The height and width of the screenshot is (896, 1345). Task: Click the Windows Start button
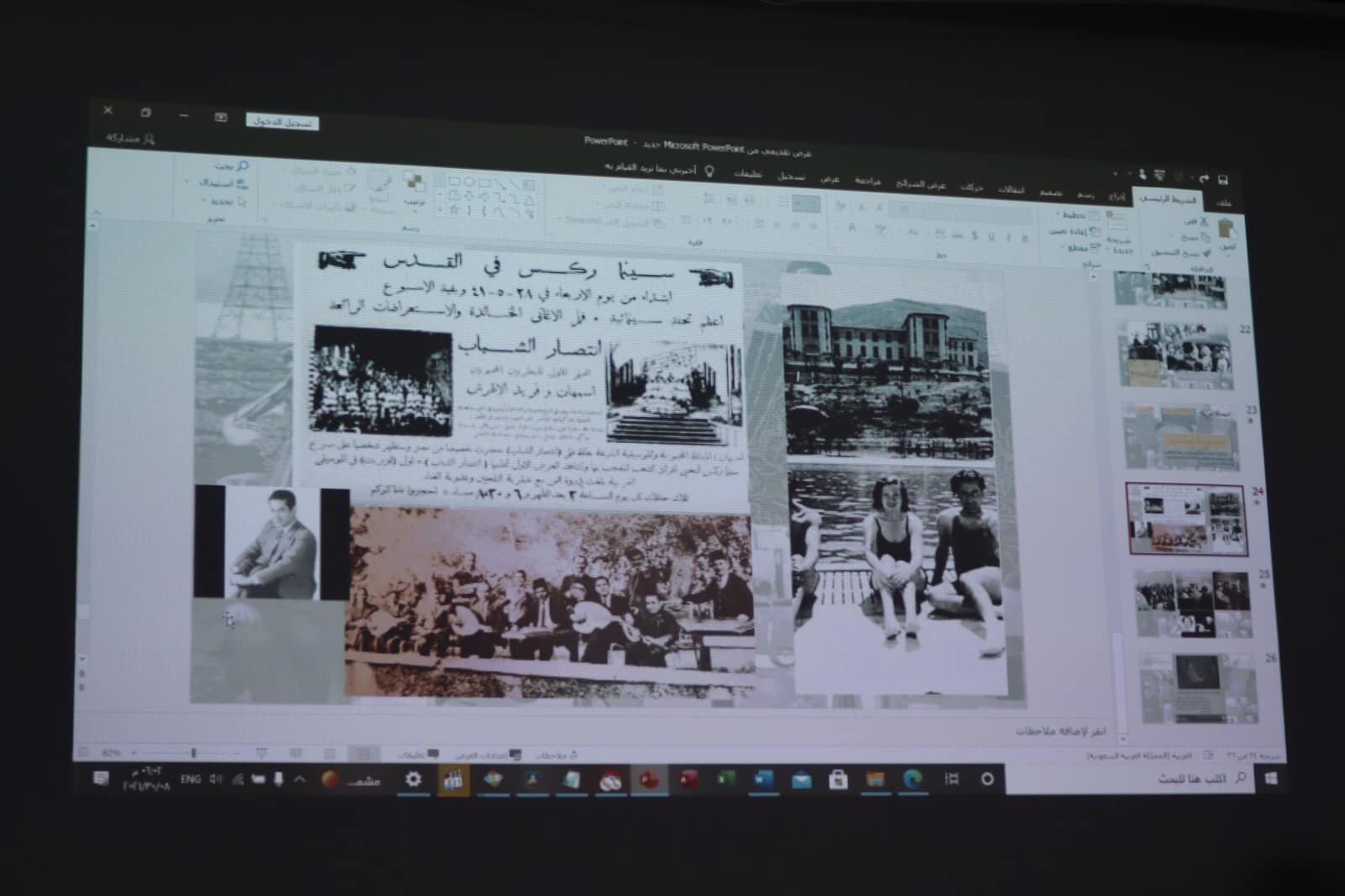tap(1271, 780)
